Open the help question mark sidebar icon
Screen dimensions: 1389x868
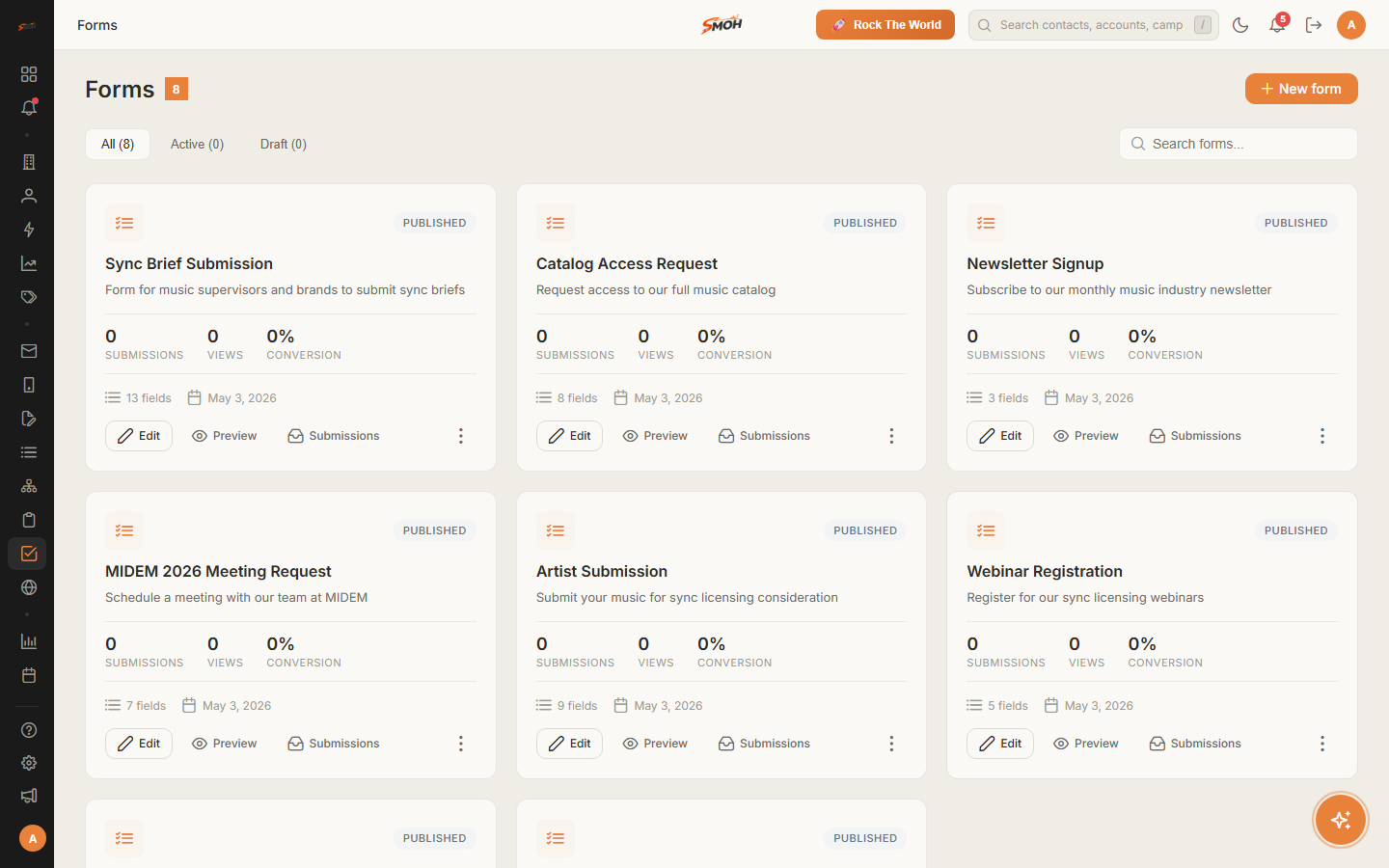point(29,730)
